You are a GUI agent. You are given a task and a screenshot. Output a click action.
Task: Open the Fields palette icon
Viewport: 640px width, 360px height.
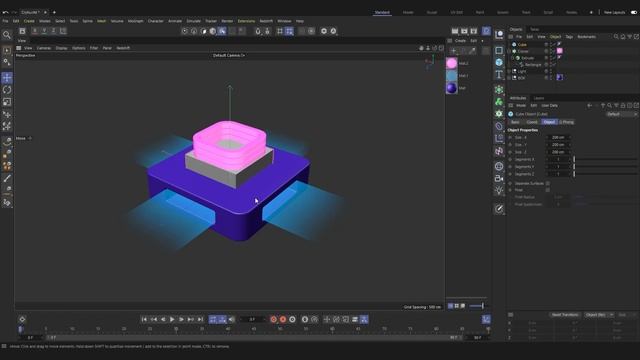499,151
